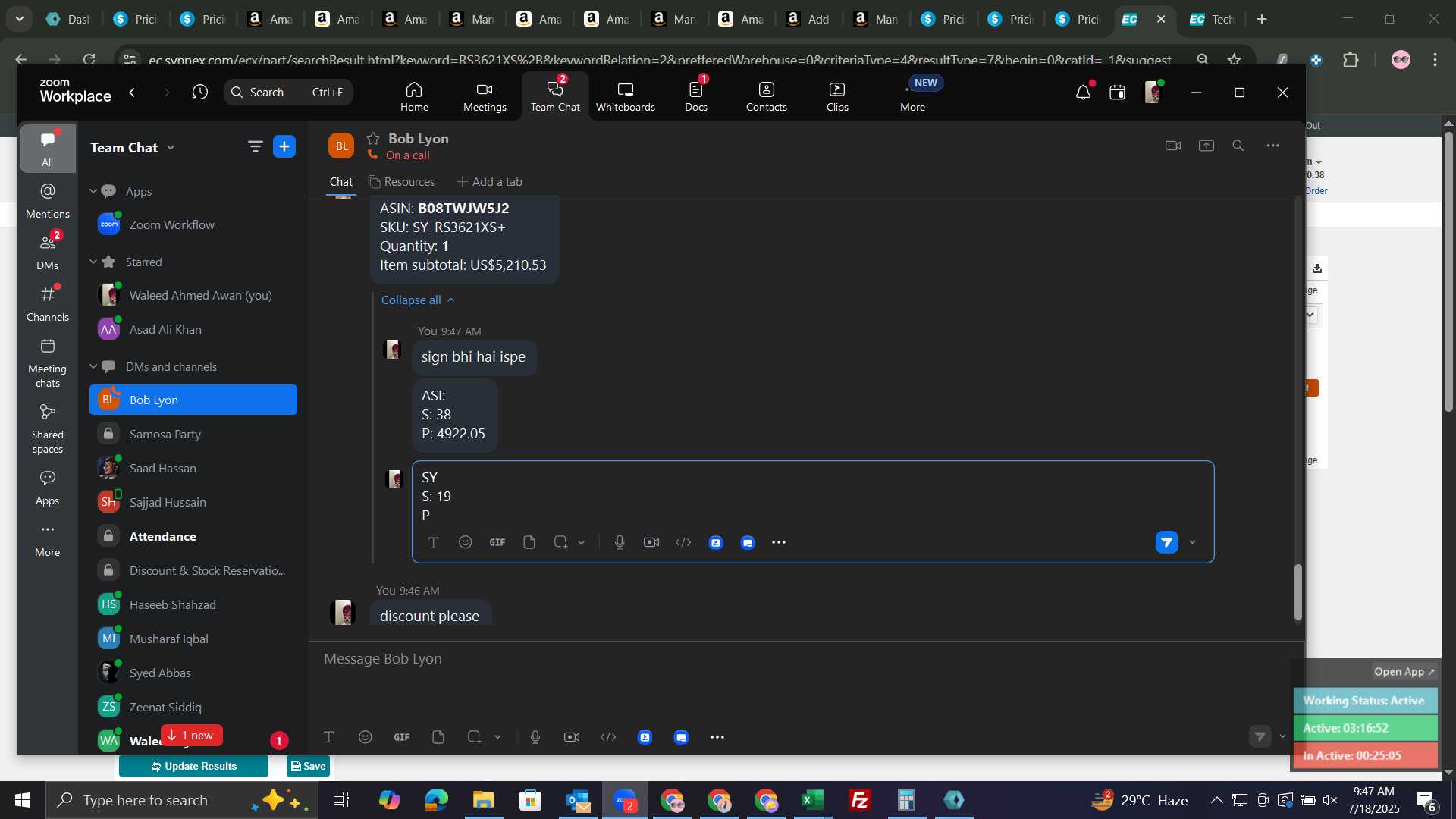Select the All chats sidebar icon

click(47, 149)
